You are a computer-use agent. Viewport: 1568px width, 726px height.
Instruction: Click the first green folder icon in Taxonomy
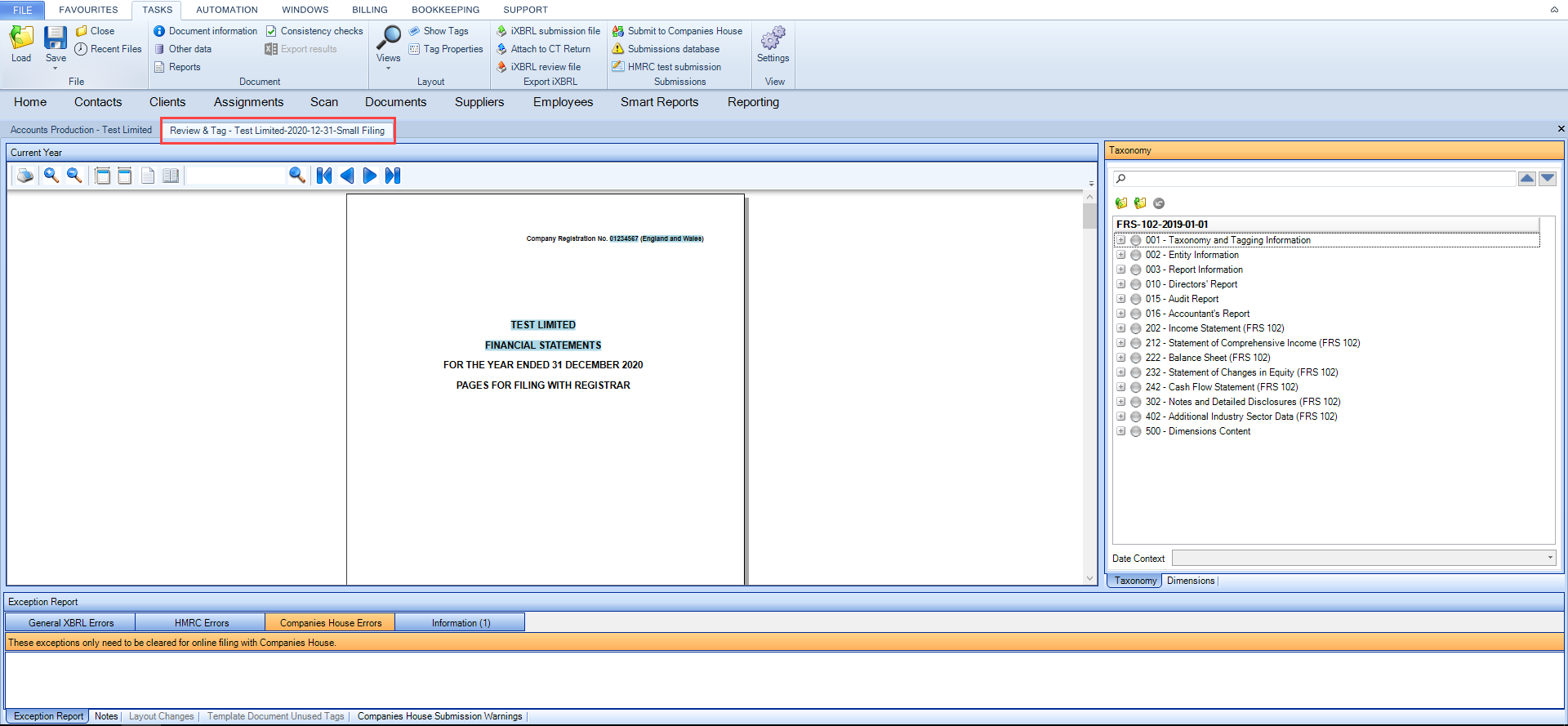point(1121,203)
